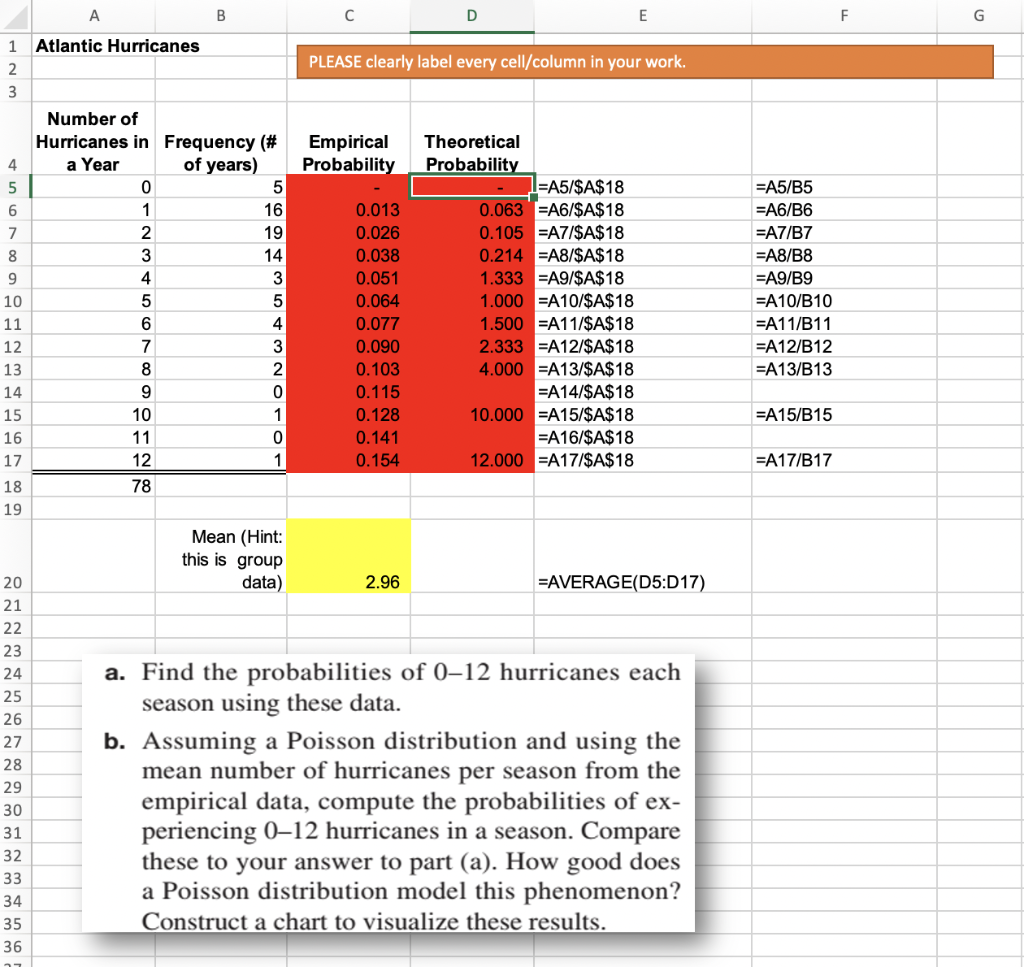Select column E header

643,16
